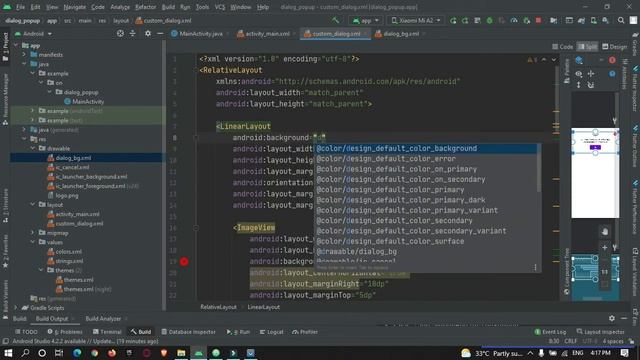Switch editor to Code view
Viewport: 640px width, 360px height.
click(562, 47)
